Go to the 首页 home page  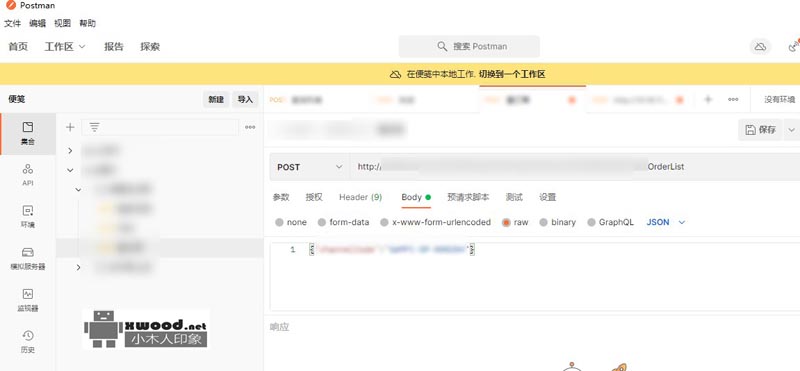click(18, 47)
